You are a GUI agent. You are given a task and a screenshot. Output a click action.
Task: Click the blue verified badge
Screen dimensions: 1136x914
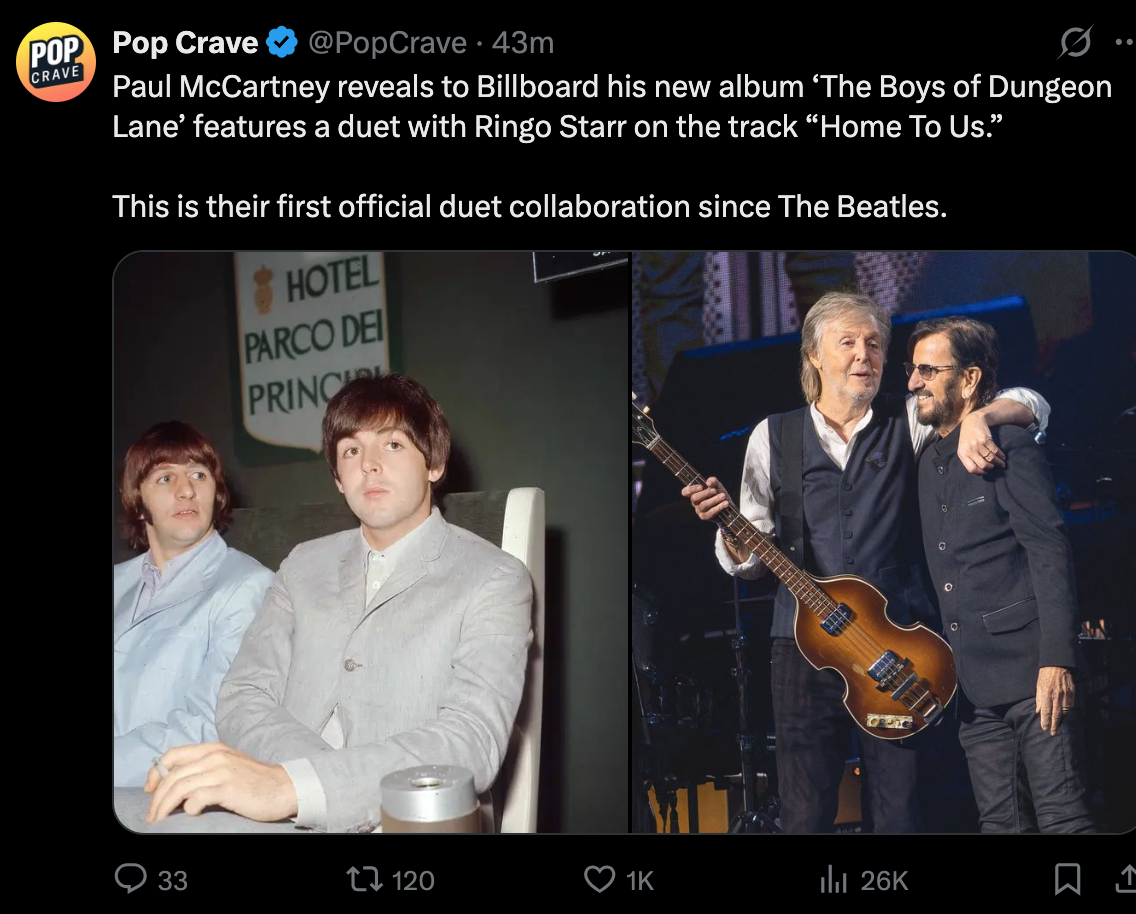[x=282, y=43]
